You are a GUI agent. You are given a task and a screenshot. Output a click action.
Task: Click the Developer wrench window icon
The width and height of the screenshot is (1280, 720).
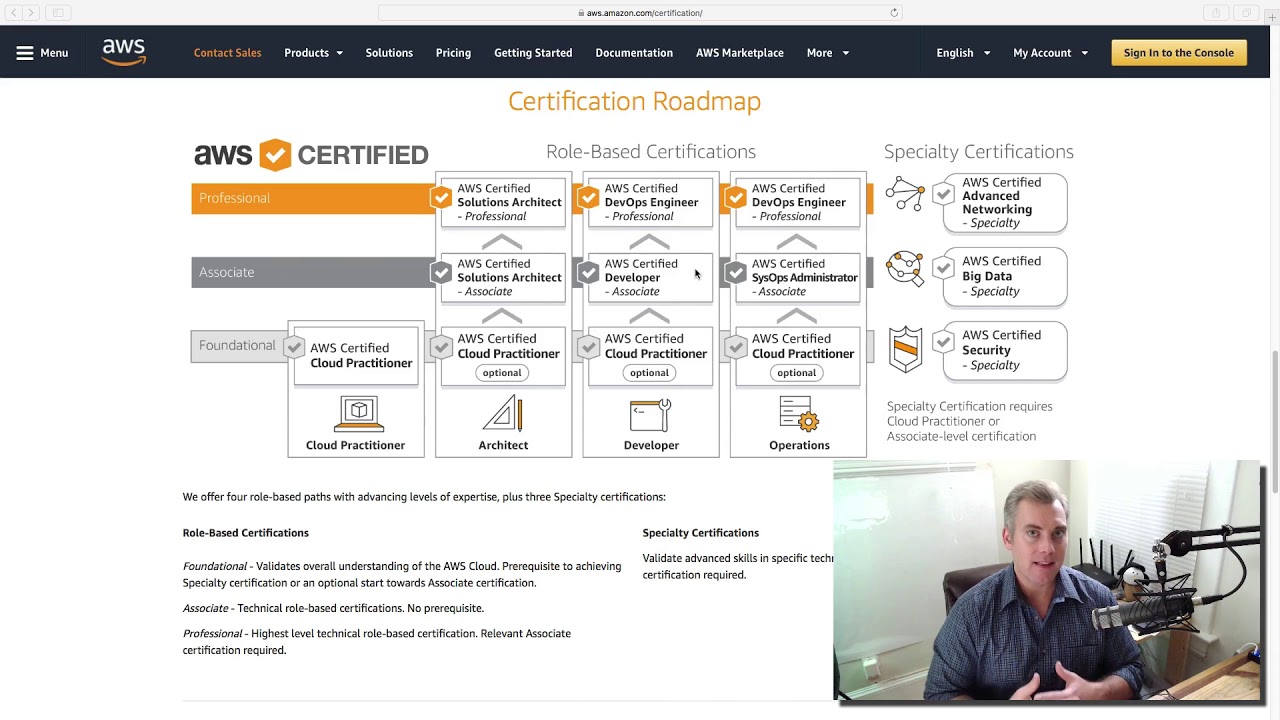click(650, 414)
